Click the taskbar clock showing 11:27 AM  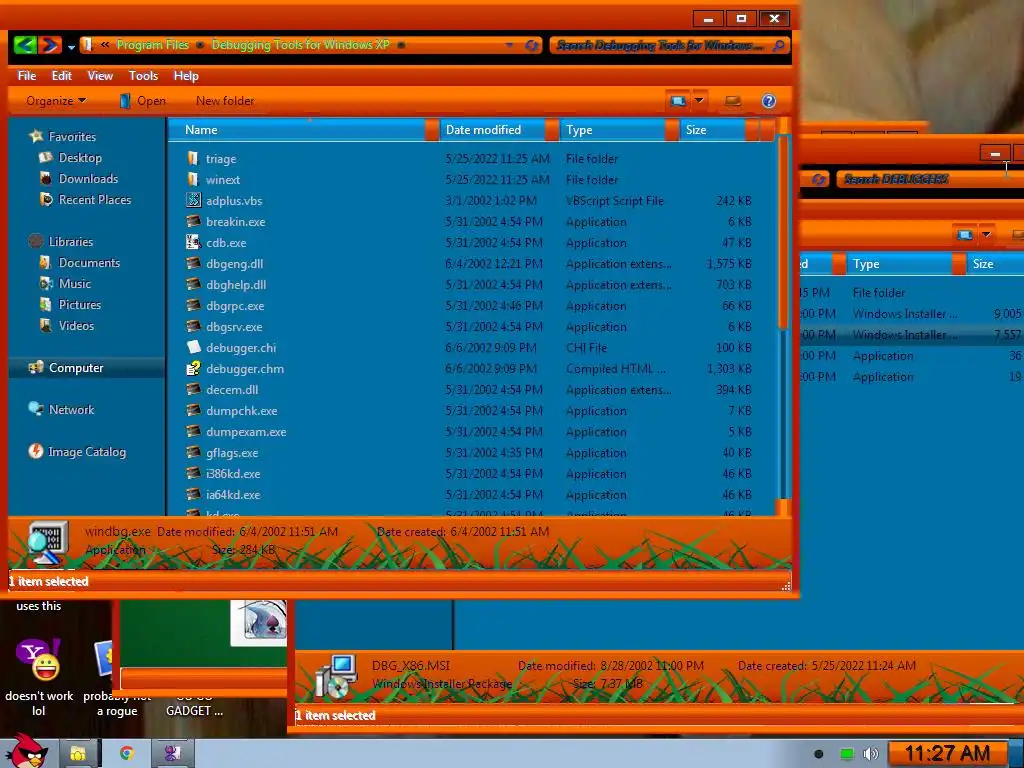[x=947, y=754]
